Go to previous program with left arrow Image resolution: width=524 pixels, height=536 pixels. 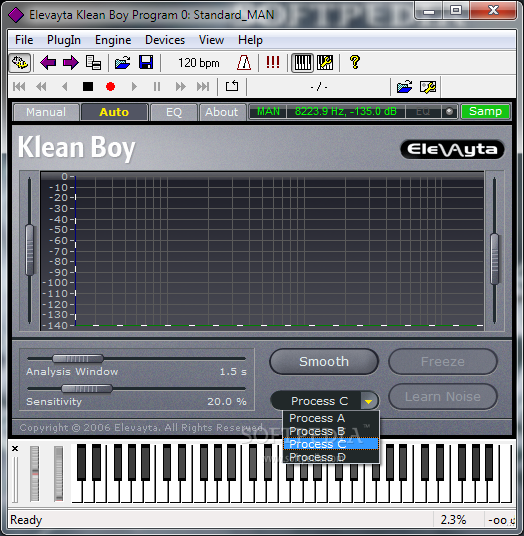coord(48,63)
